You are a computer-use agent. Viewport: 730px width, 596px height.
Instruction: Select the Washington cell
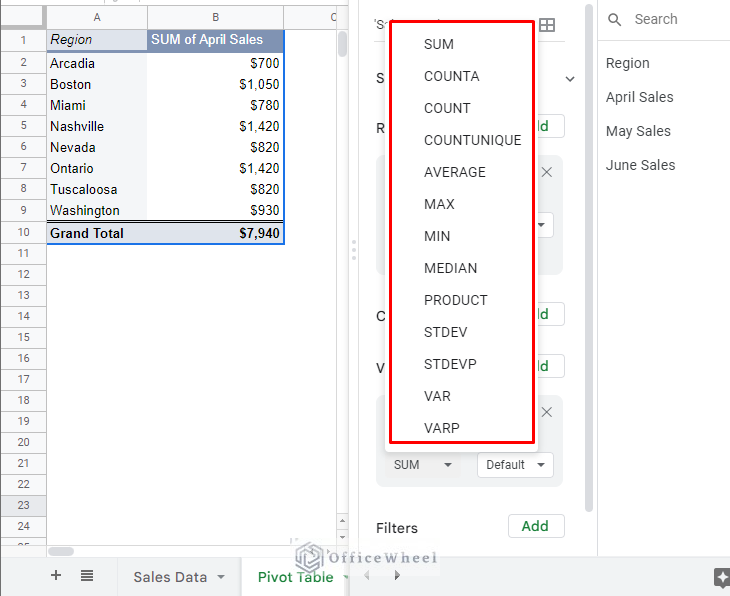pos(97,210)
